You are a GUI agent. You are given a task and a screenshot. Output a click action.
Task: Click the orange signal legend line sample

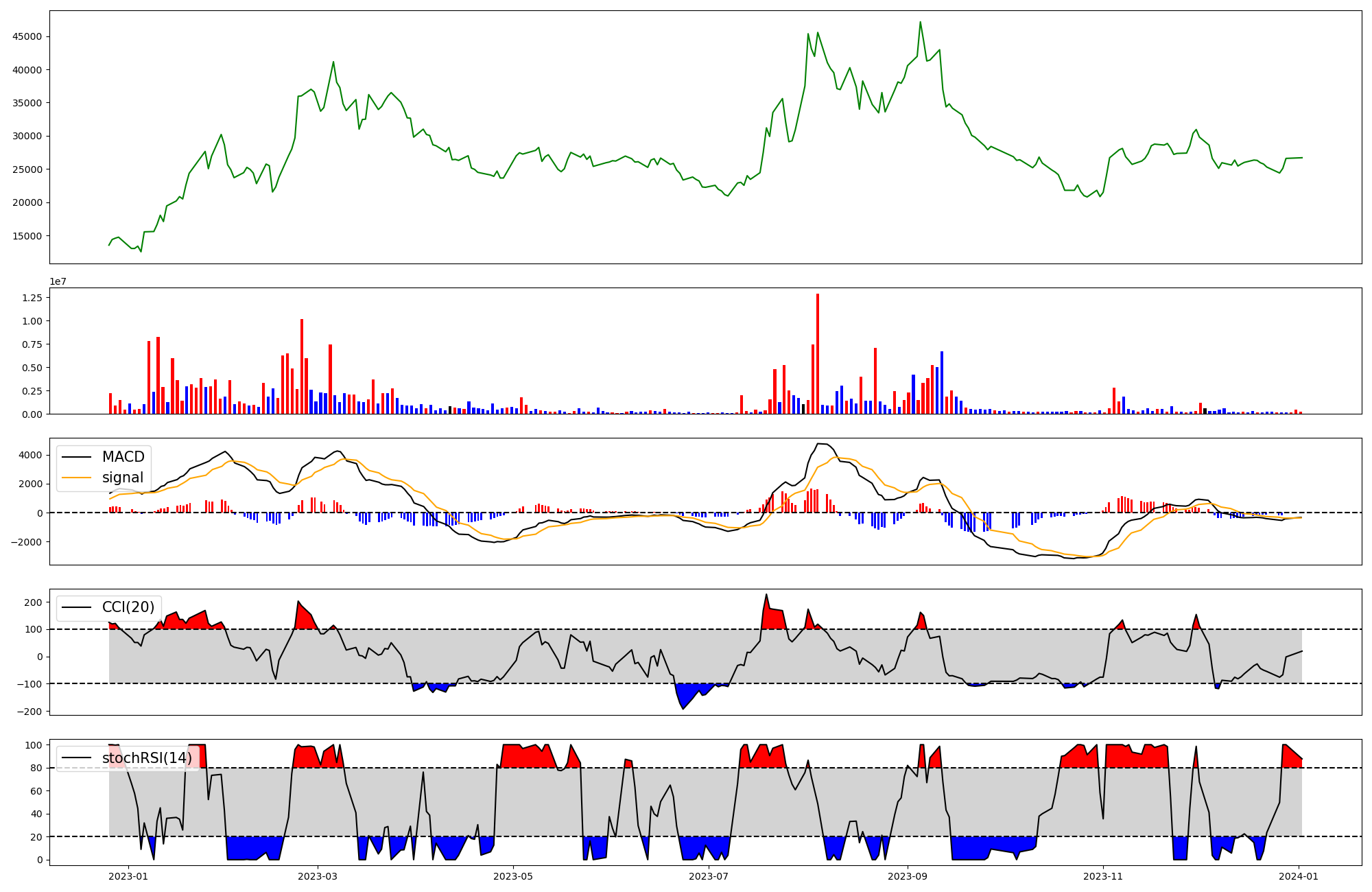(x=76, y=478)
